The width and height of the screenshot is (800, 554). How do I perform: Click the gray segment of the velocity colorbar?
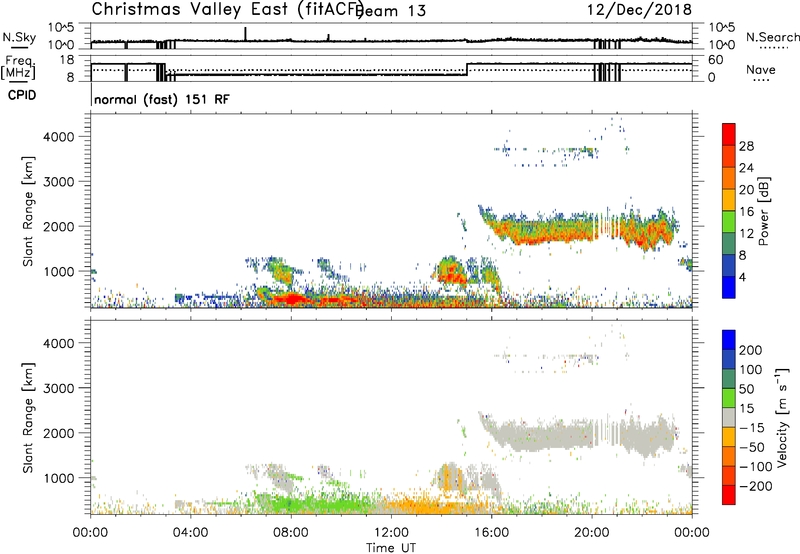click(x=729, y=417)
